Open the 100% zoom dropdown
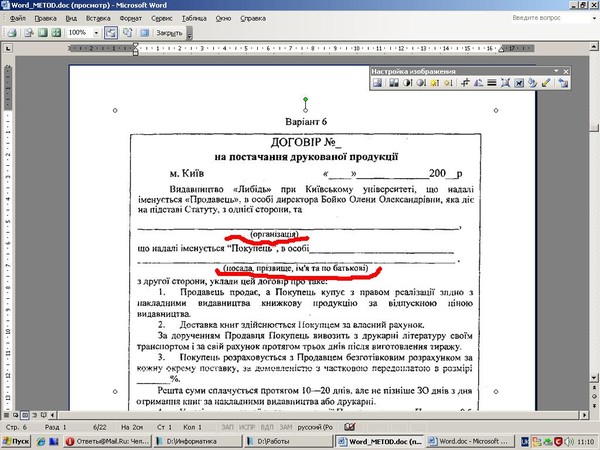The height and width of the screenshot is (450, 600). [x=96, y=33]
